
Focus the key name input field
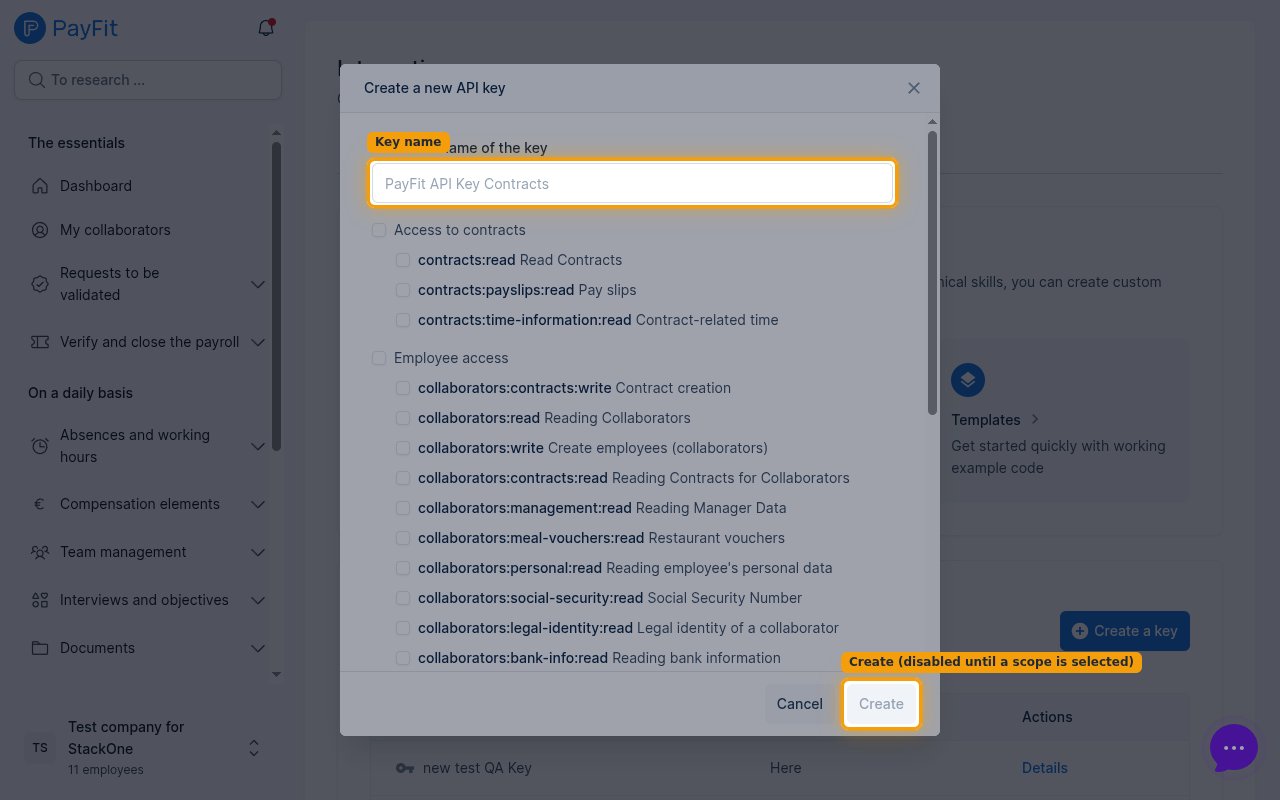point(632,184)
